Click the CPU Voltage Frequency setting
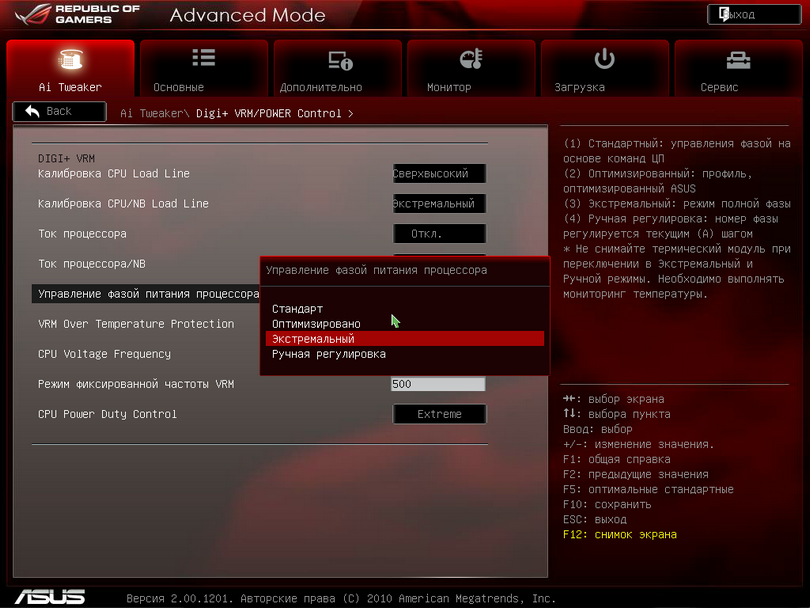The image size is (810, 608). (x=105, y=354)
